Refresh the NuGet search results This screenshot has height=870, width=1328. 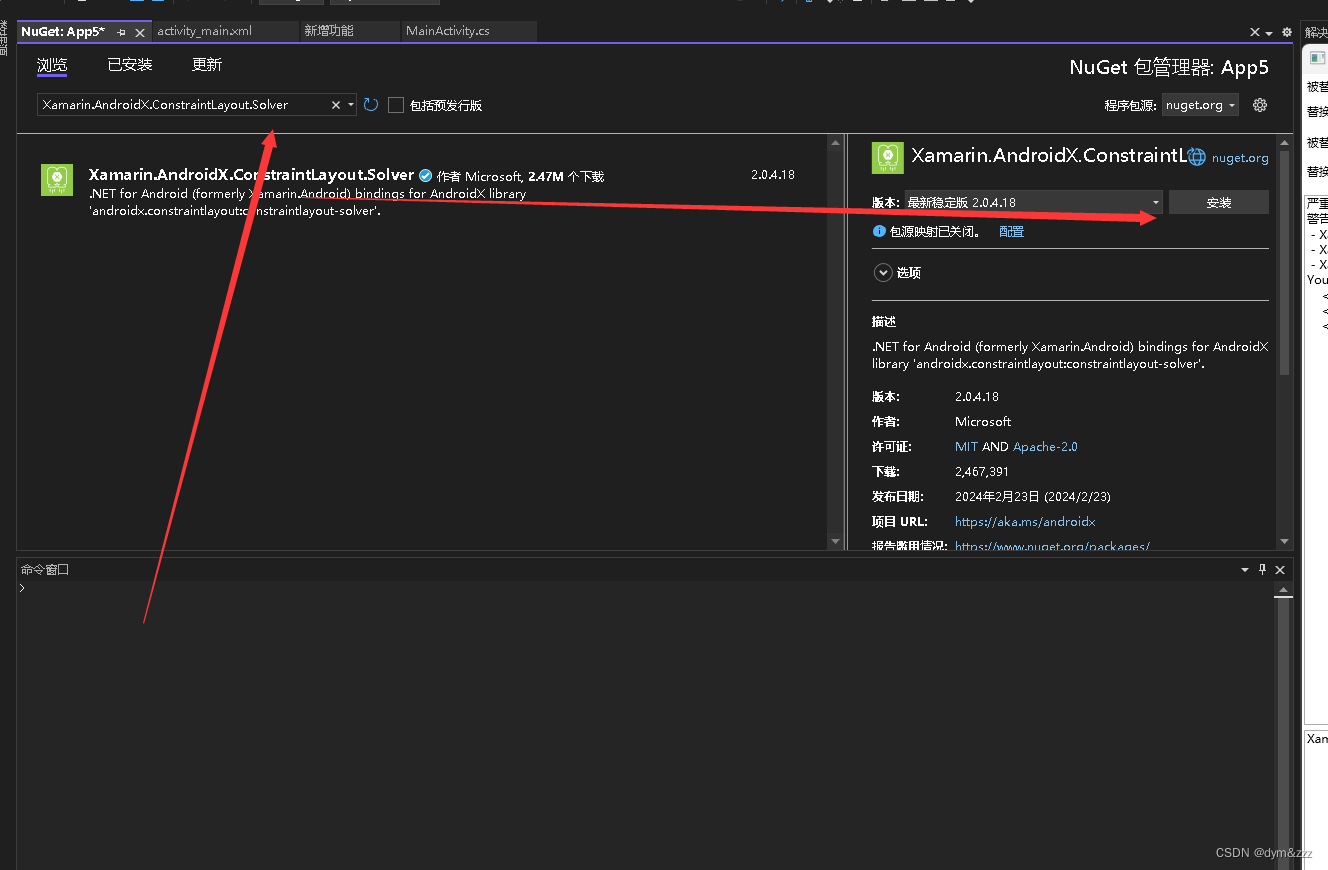coord(371,104)
